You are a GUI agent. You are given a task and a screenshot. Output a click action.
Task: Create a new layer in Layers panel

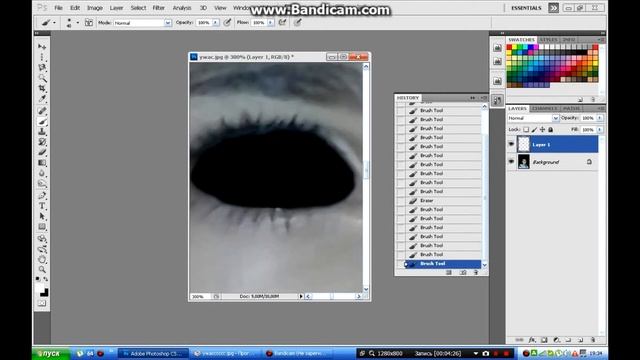[x=580, y=340]
